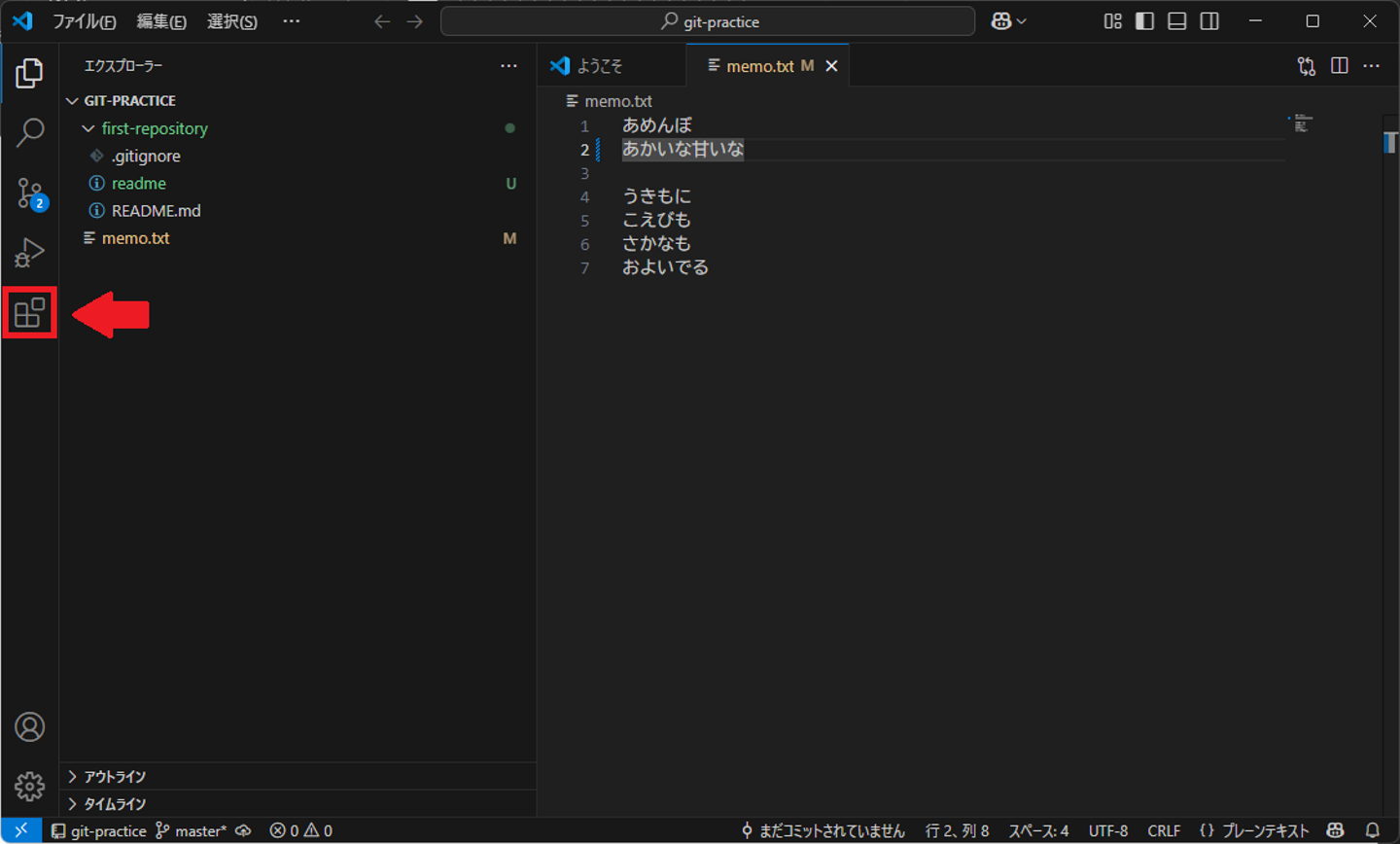Open README.md in the explorer
Image resolution: width=1400 pixels, height=844 pixels.
[157, 211]
